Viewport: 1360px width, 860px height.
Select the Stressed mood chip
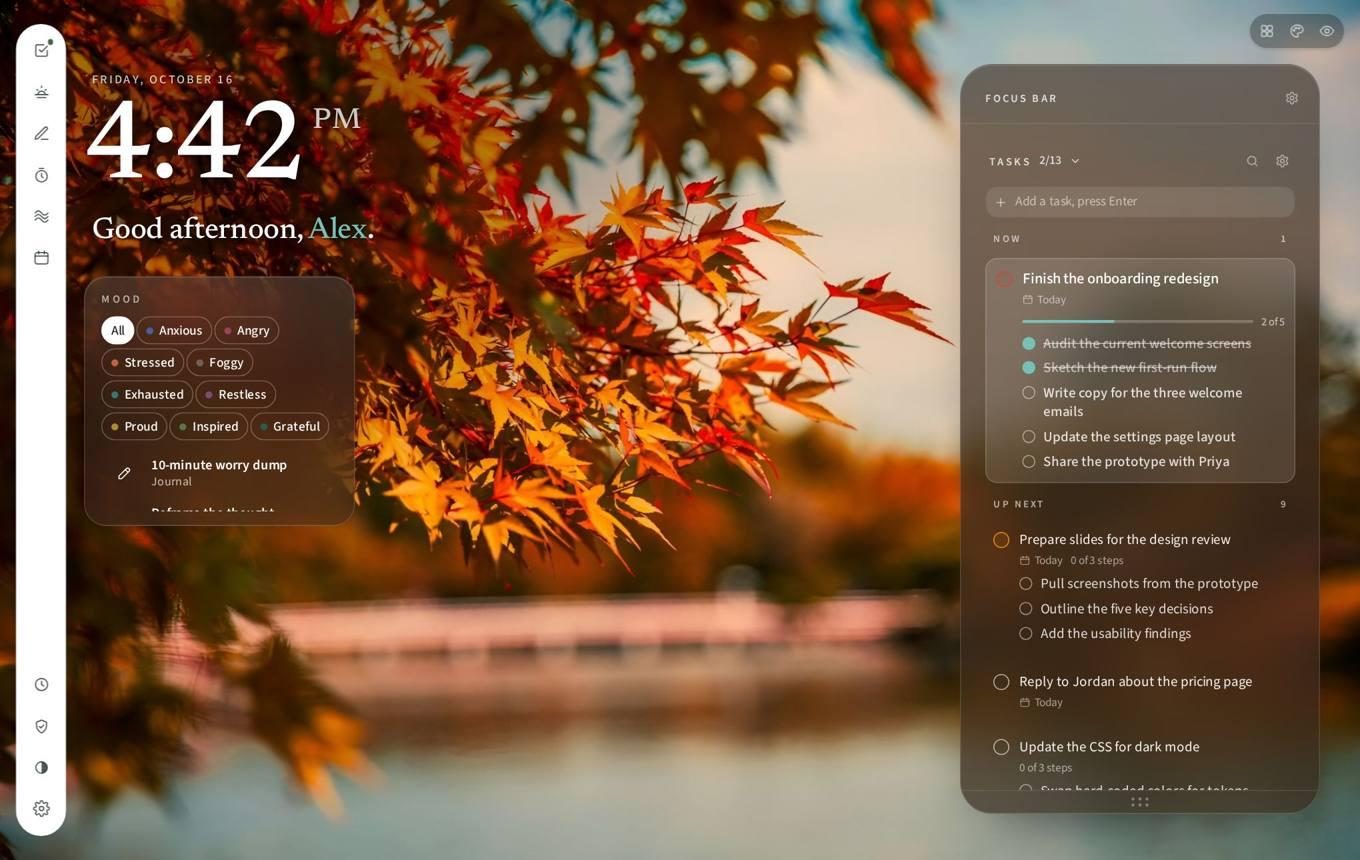[142, 363]
